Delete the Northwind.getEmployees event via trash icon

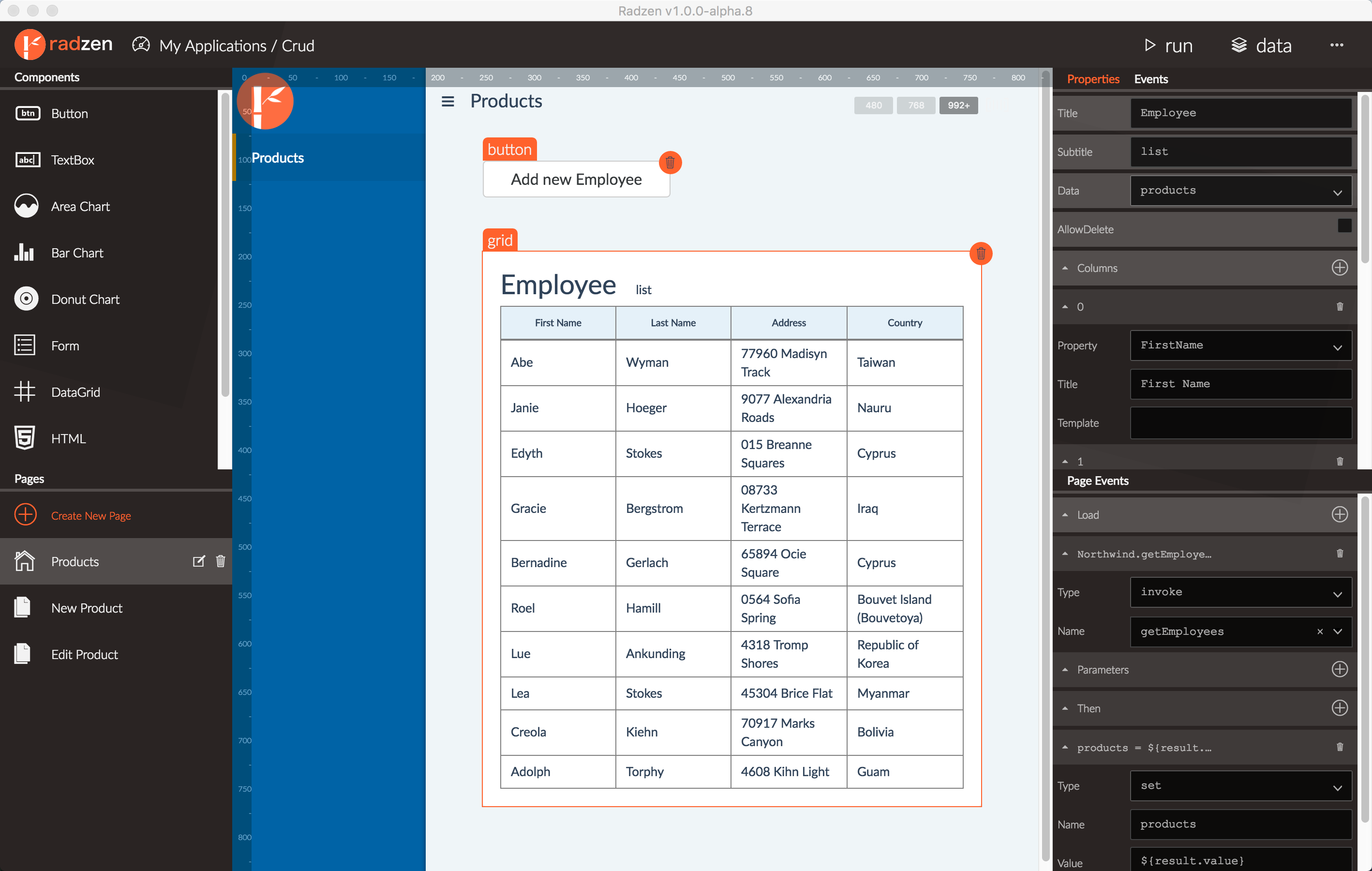coord(1340,554)
